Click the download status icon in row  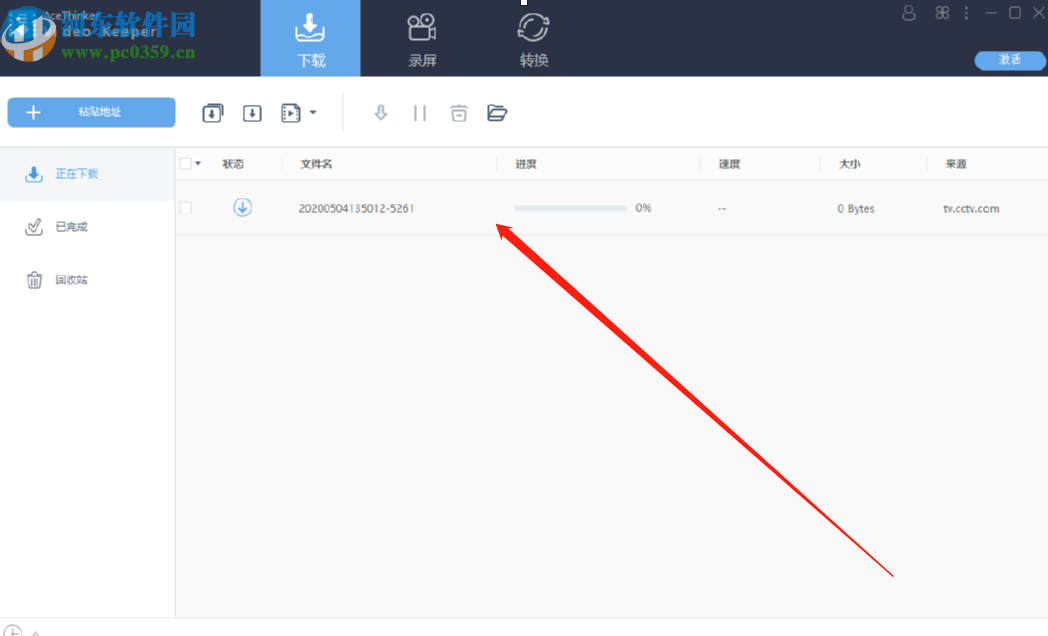pyautogui.click(x=243, y=208)
